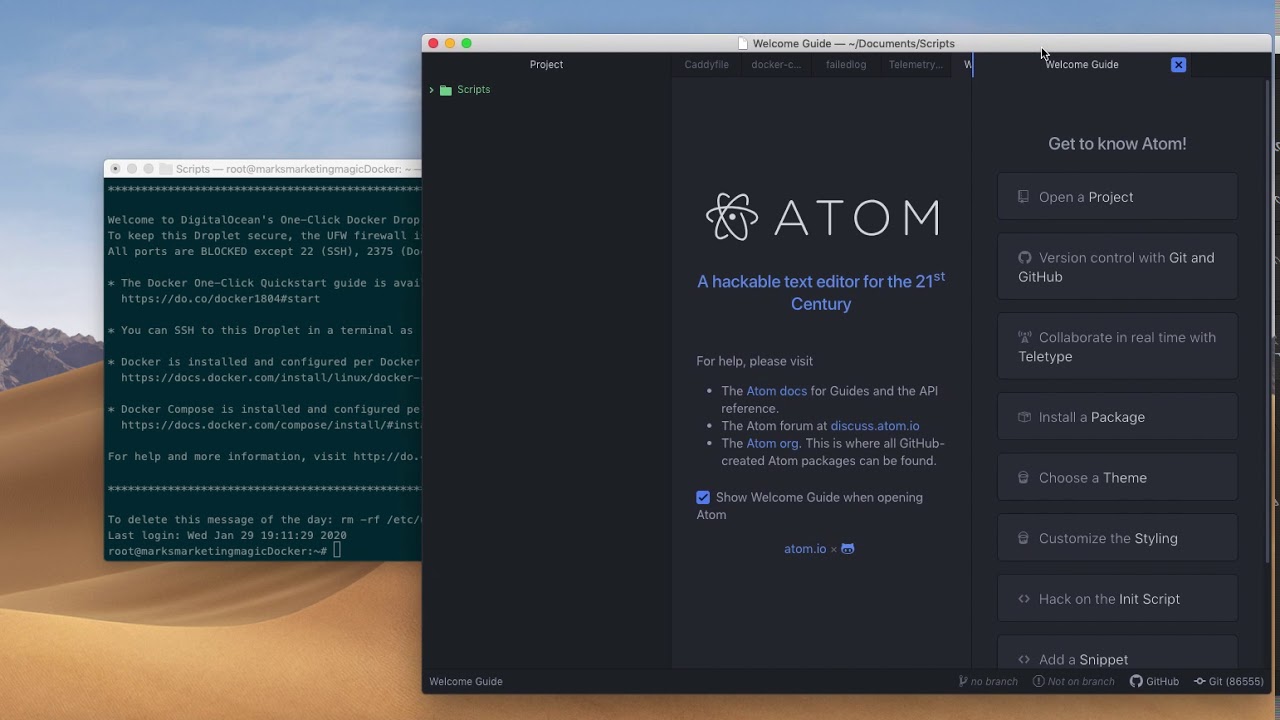Image resolution: width=1280 pixels, height=720 pixels.
Task: Expand the Open a Project card
Action: coord(1117,197)
